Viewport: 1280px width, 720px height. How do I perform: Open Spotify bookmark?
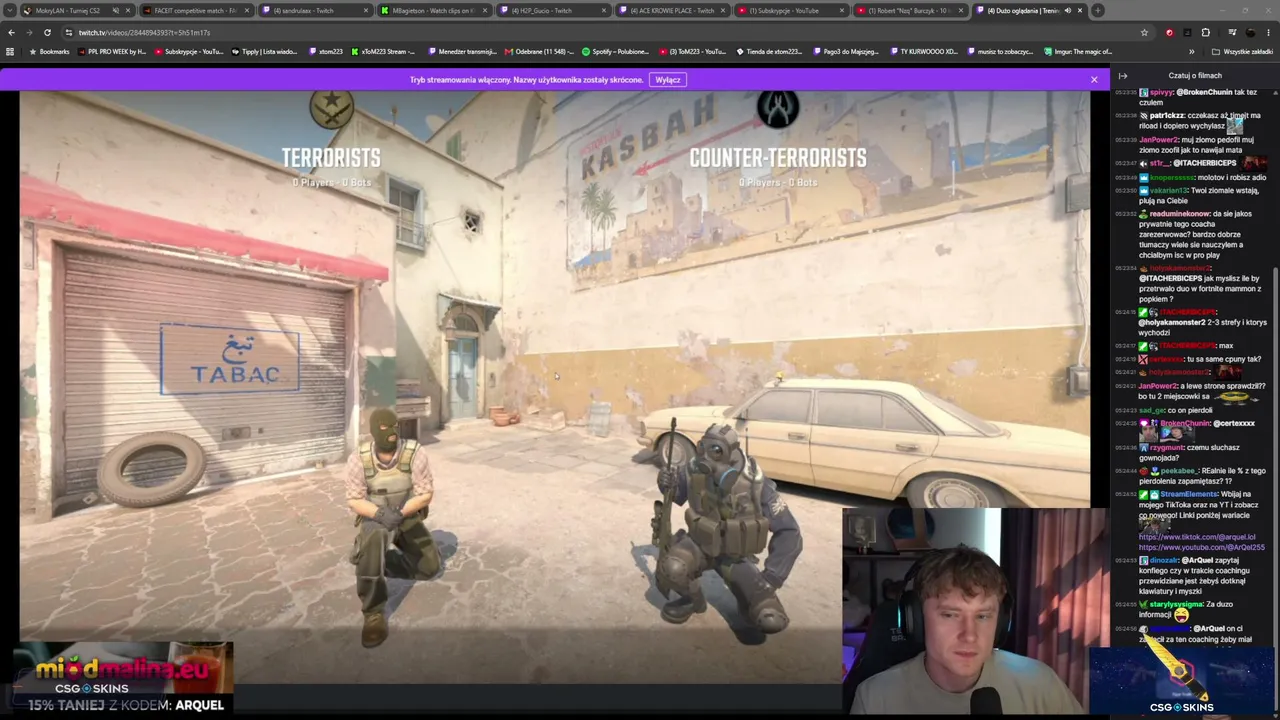tap(616, 51)
